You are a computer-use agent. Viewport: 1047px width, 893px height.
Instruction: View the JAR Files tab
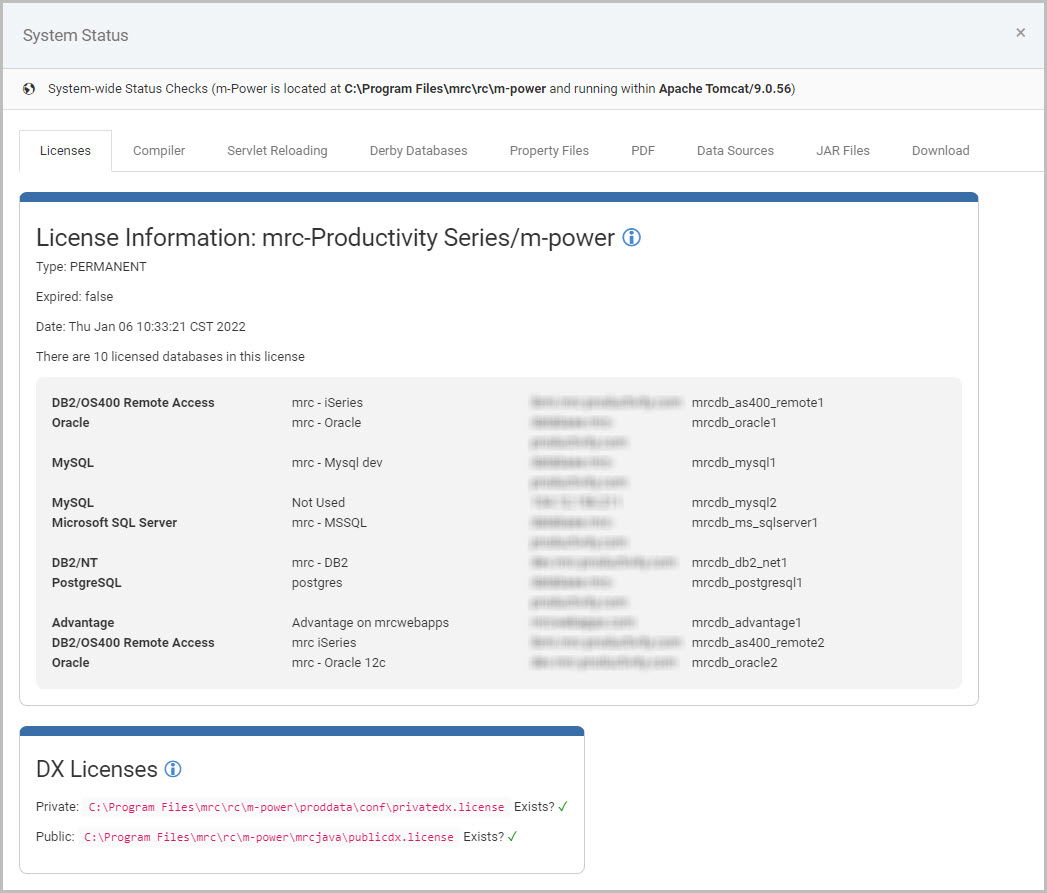pyautogui.click(x=843, y=151)
